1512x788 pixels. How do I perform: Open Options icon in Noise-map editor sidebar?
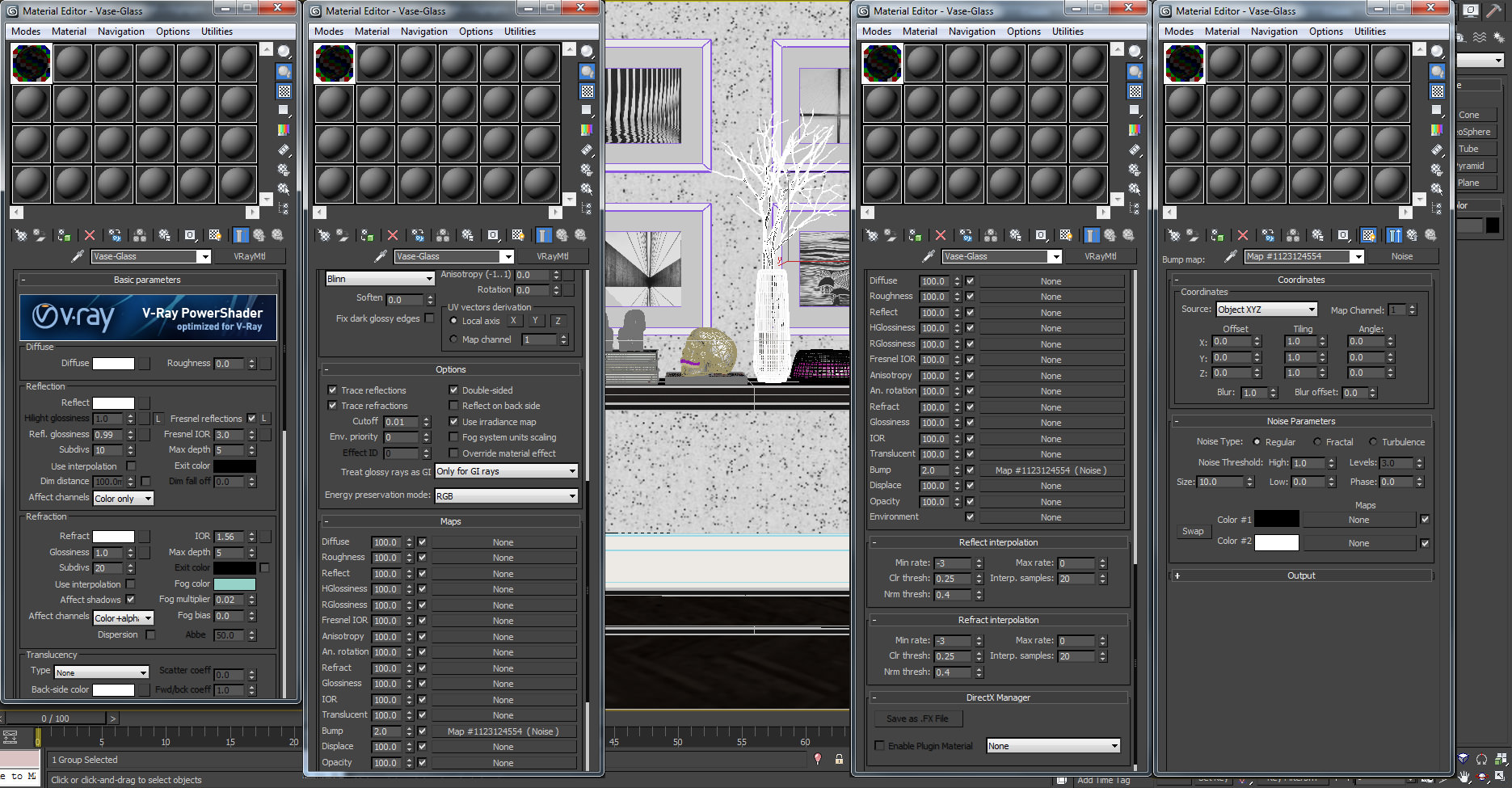1438,170
